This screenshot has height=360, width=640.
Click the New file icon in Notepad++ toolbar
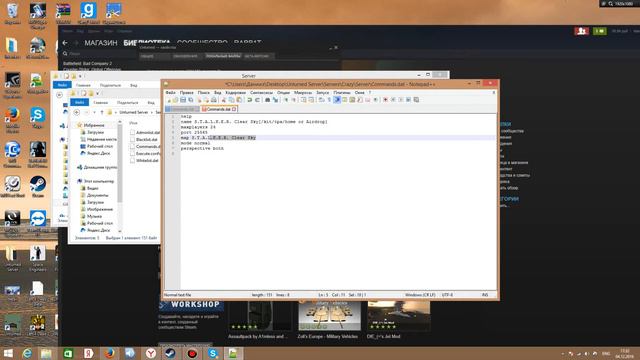pyautogui.click(x=169, y=100)
